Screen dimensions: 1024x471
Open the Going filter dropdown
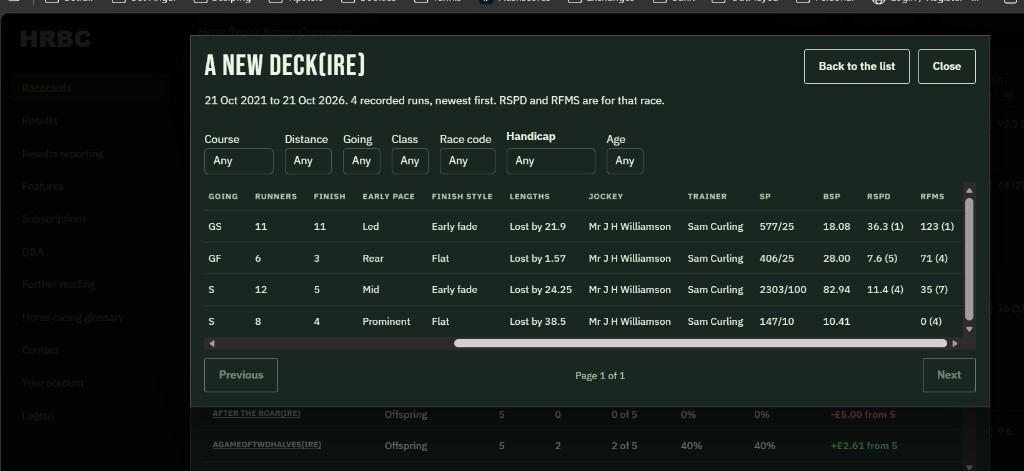(361, 161)
